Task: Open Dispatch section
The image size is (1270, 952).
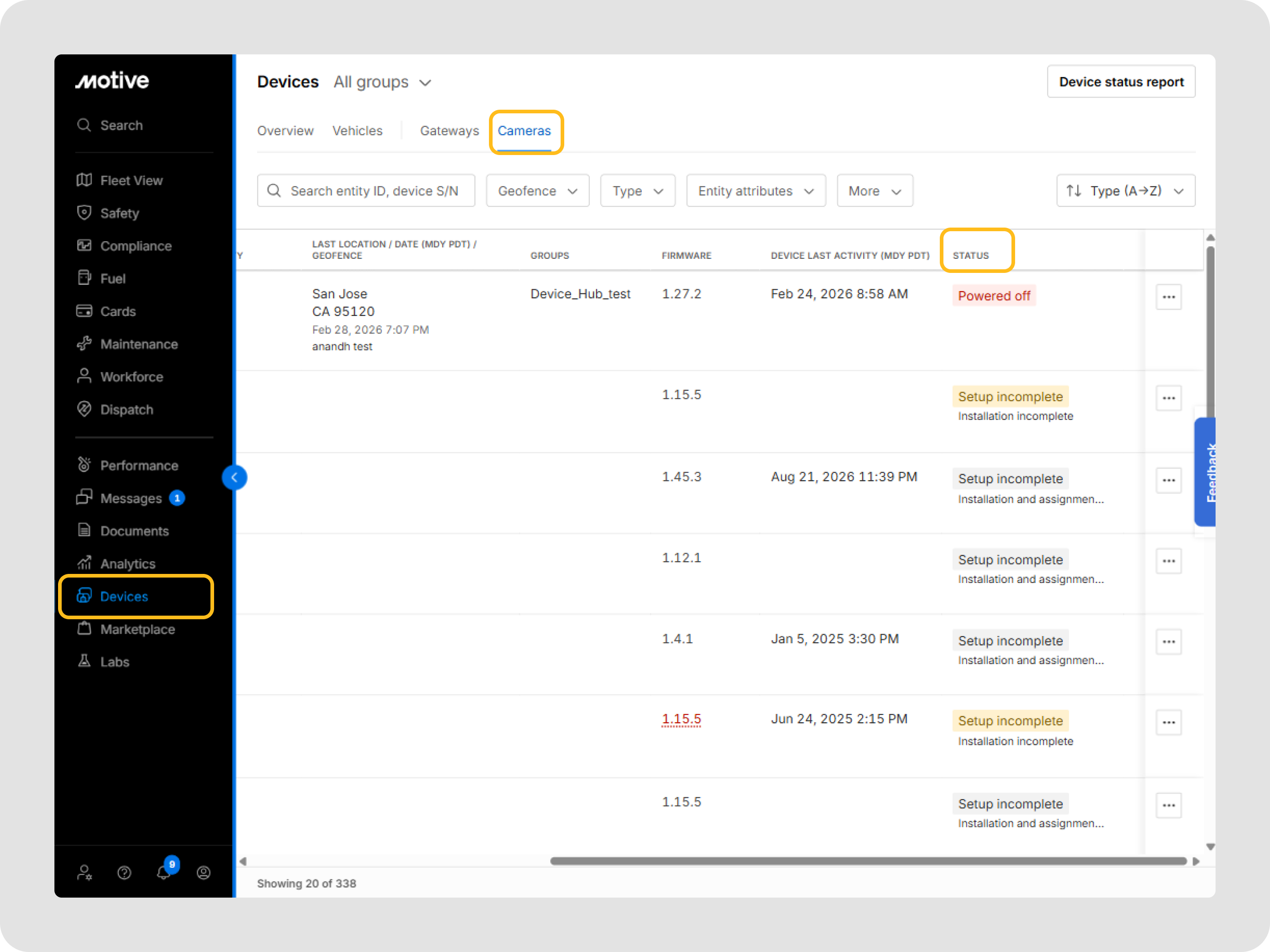Action: [x=115, y=409]
